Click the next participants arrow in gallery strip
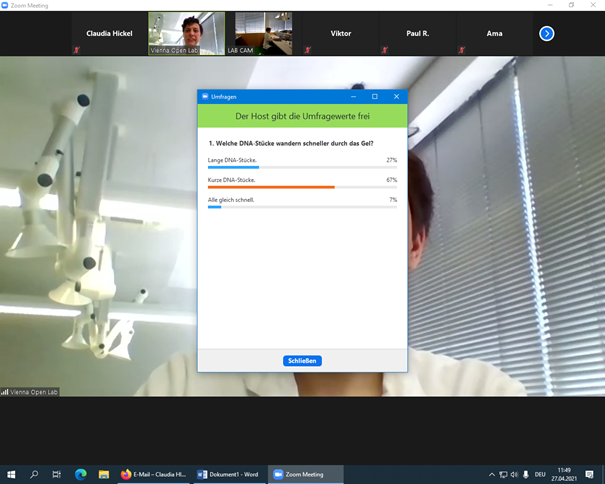Image resolution: width=605 pixels, height=484 pixels. pos(547,33)
